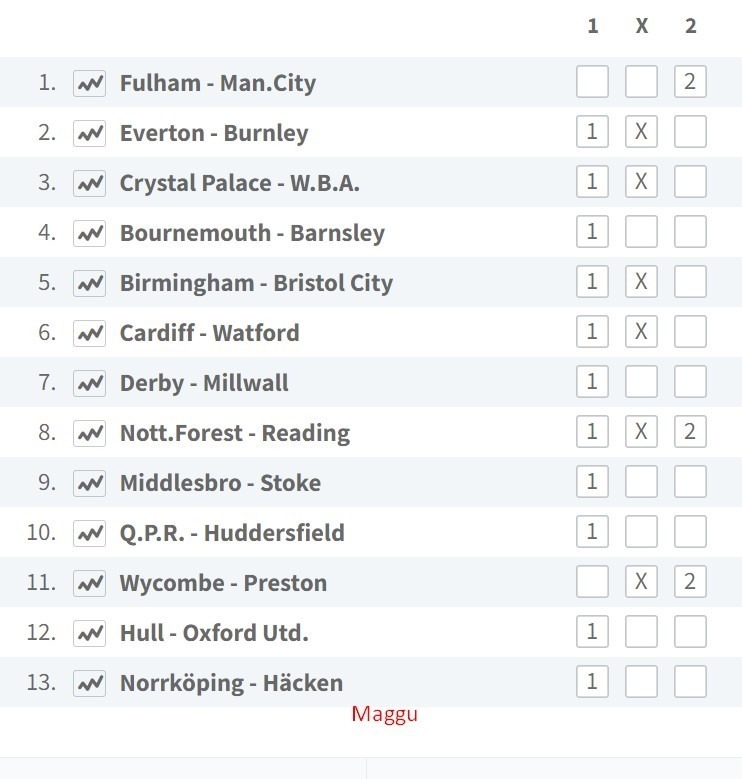
Task: Open statistics icon for Nott.Forest - Reading
Action: [89, 433]
